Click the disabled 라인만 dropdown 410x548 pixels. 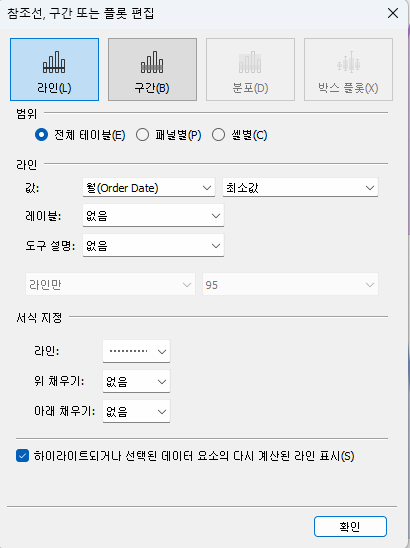(110, 284)
